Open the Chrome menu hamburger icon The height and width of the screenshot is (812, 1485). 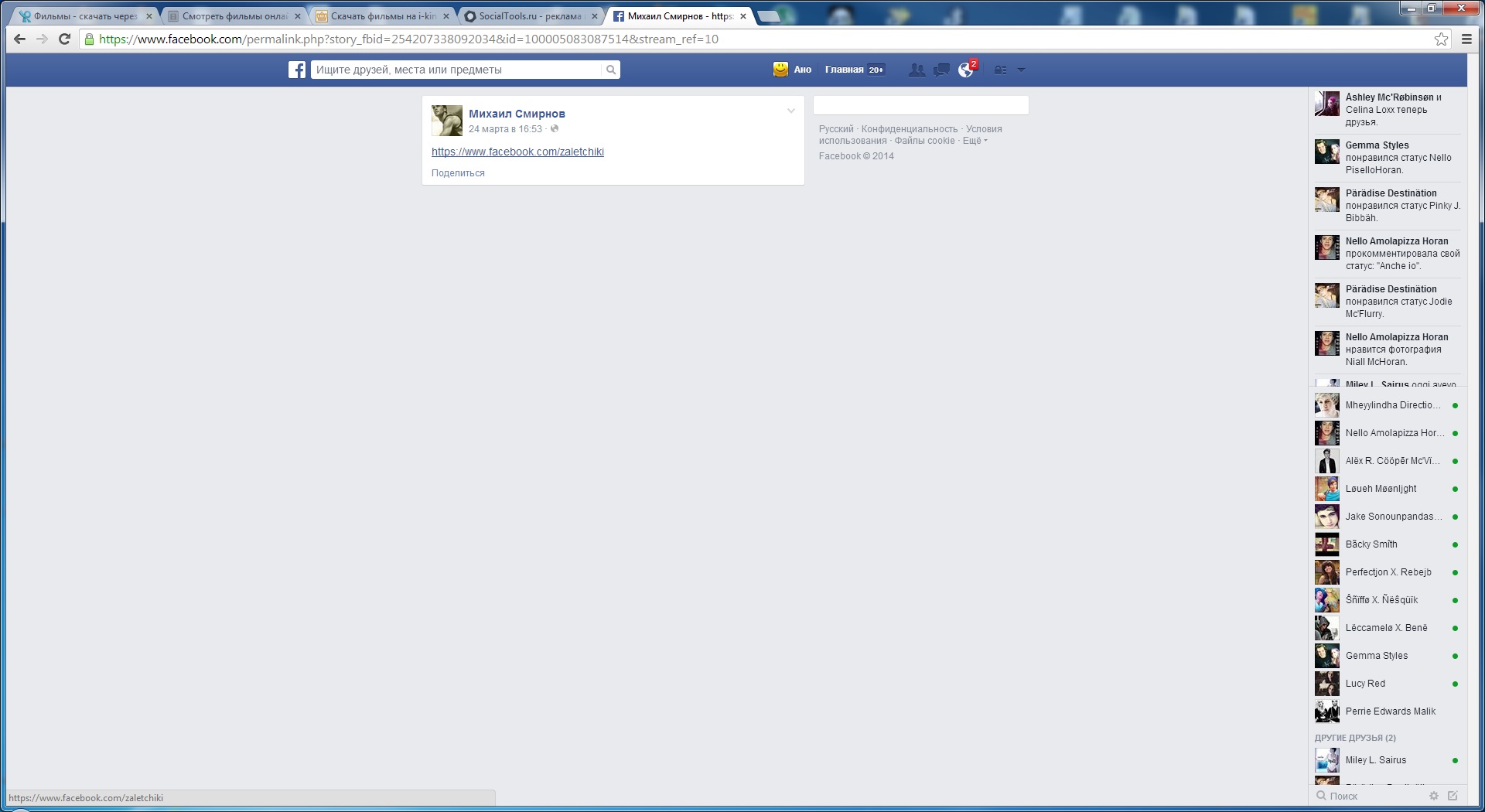[1466, 39]
